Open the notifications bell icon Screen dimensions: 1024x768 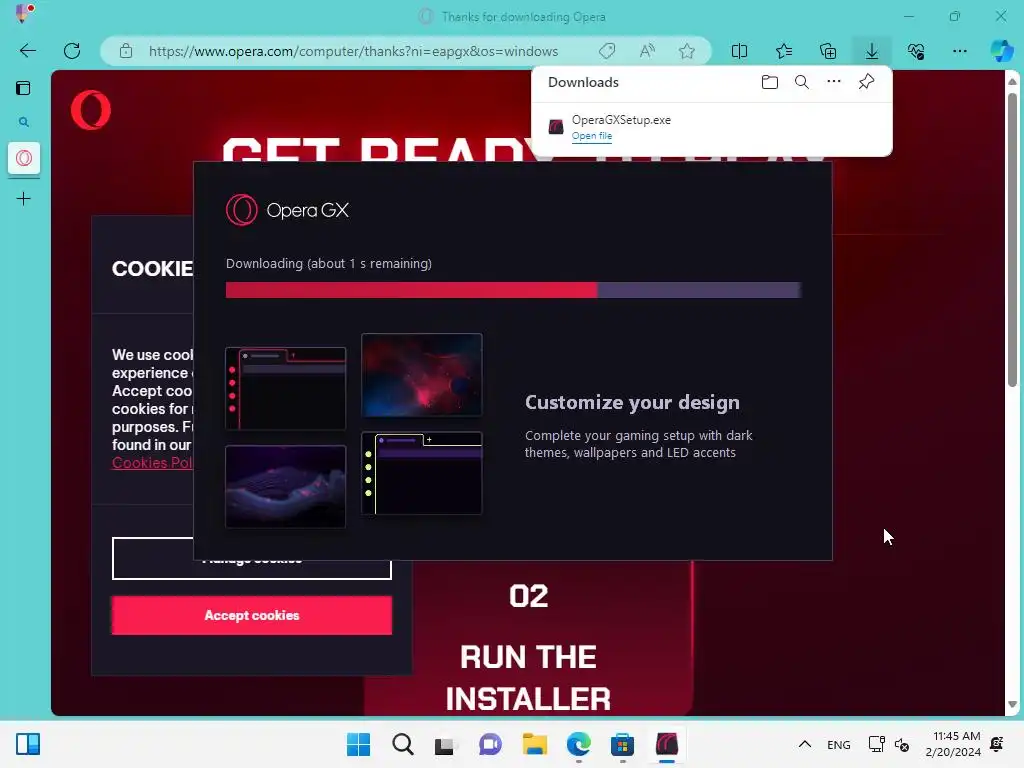[x=997, y=744]
